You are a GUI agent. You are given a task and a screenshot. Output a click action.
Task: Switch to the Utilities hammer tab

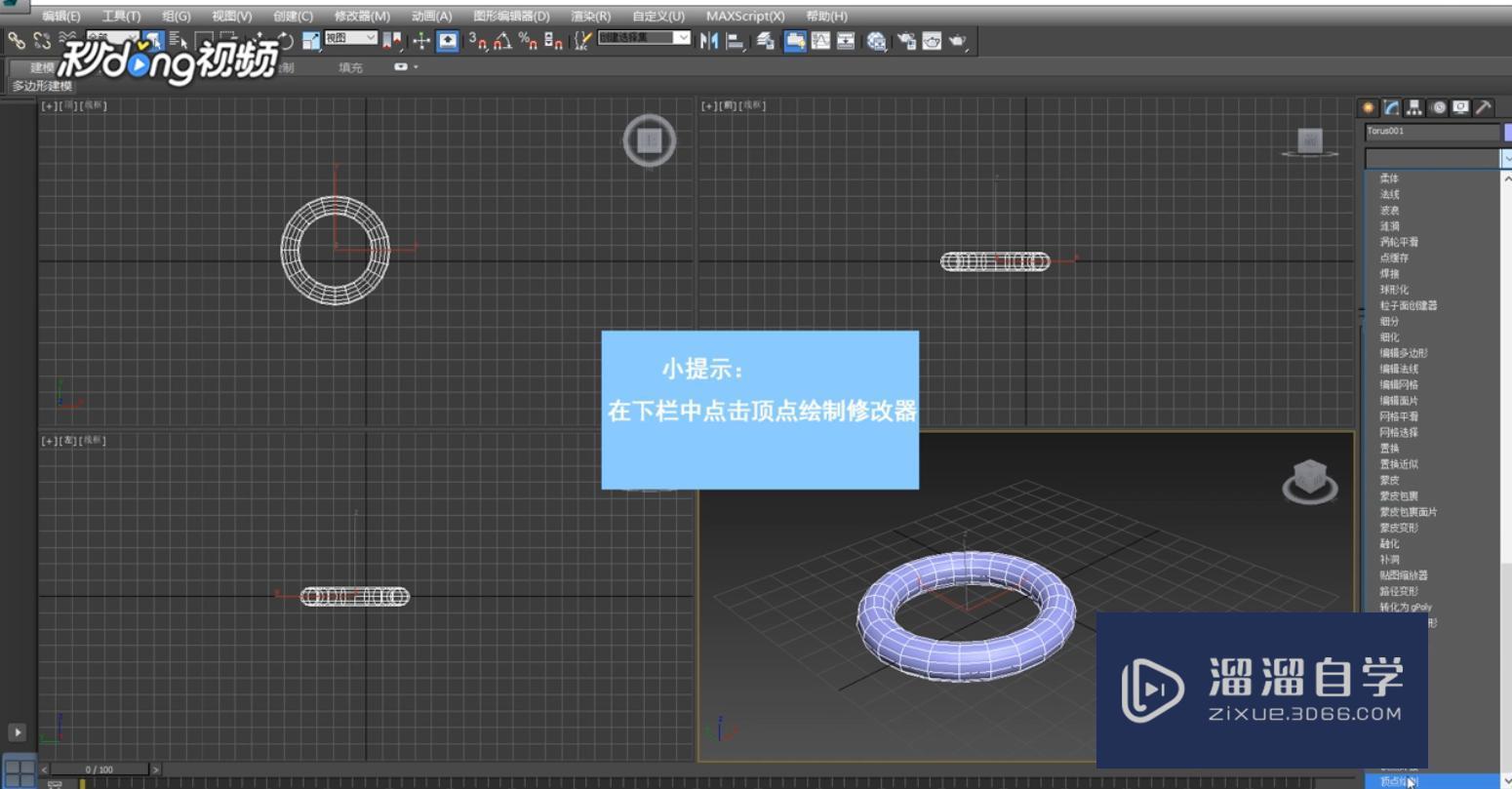pos(1483,107)
